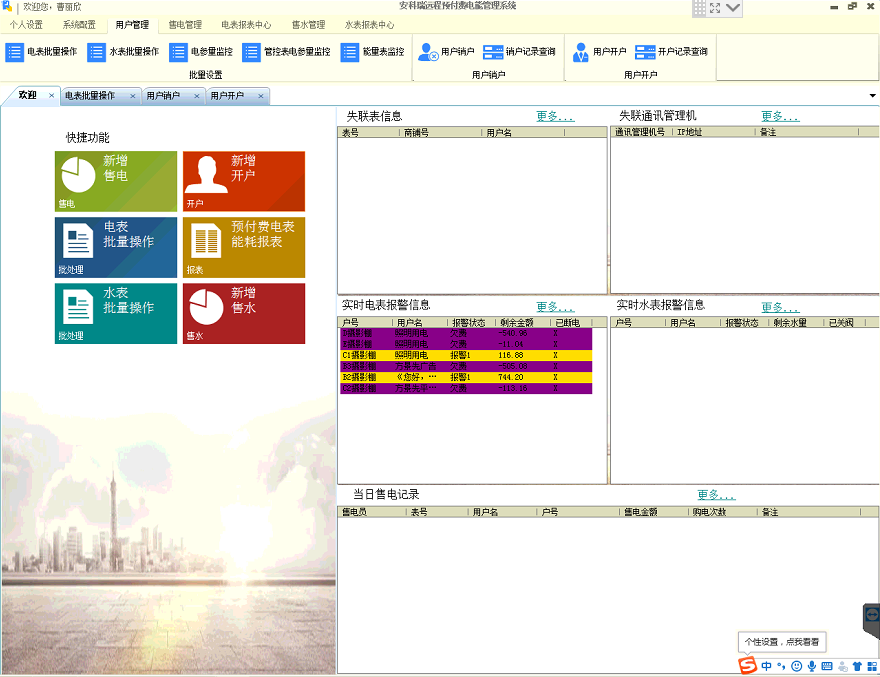Open 管控表电参量监控 ribbon icon
This screenshot has width=880, height=677.
click(251, 52)
